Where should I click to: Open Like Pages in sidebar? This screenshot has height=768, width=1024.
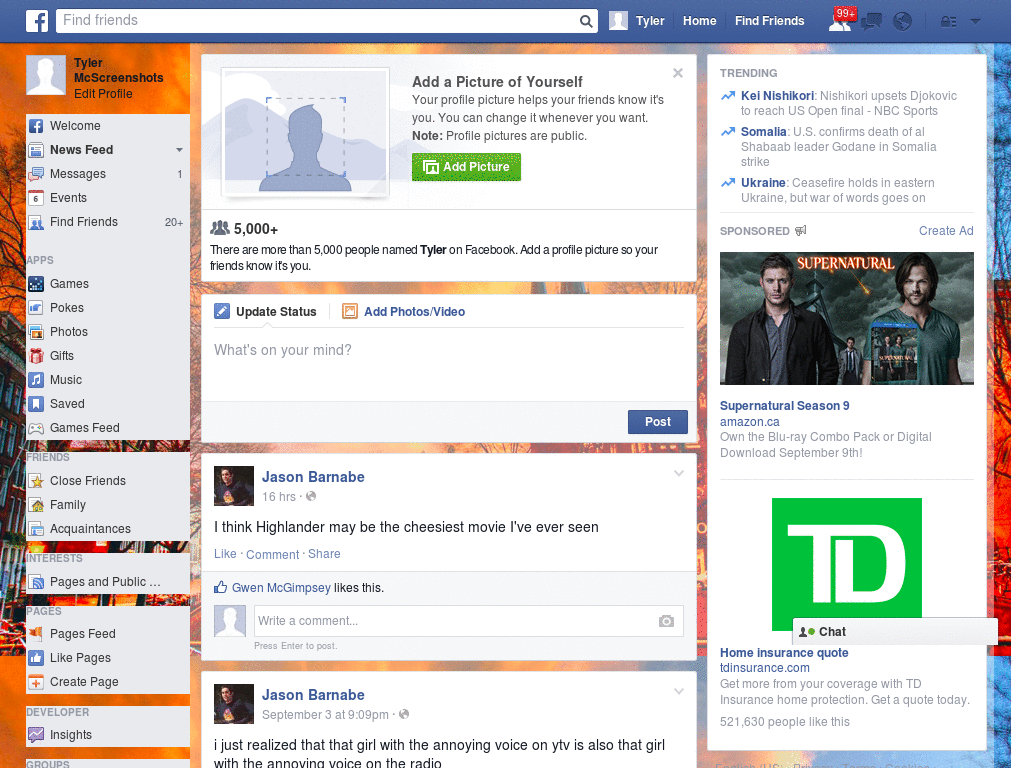[108, 658]
